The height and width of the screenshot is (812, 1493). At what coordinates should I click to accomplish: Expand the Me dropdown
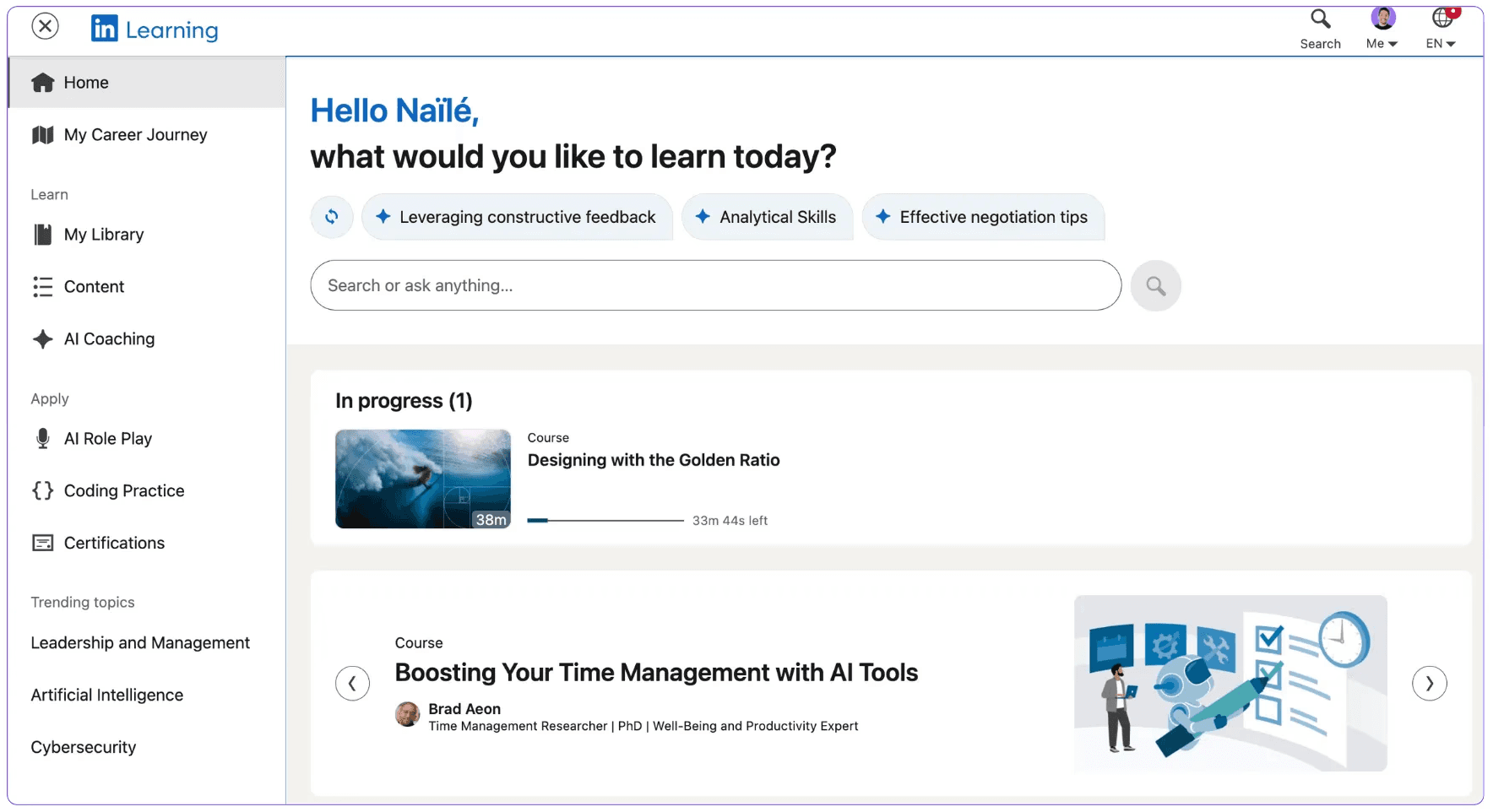1382,44
